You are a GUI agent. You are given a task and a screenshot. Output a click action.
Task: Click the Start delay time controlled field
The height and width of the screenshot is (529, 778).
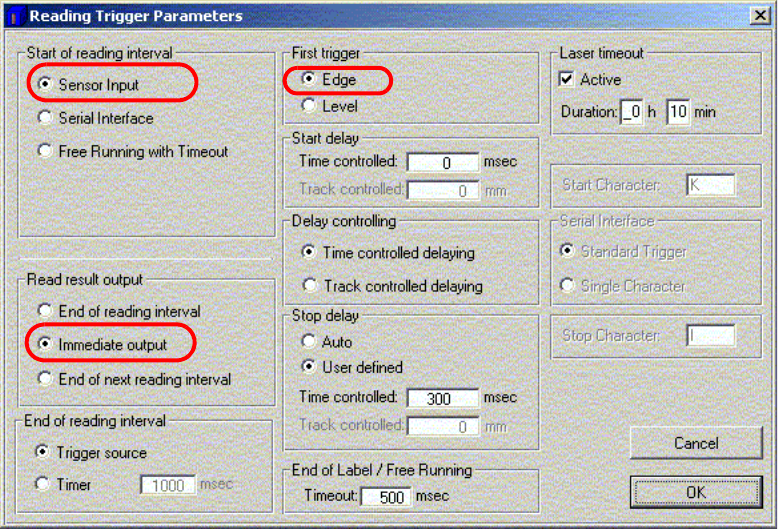point(443,162)
